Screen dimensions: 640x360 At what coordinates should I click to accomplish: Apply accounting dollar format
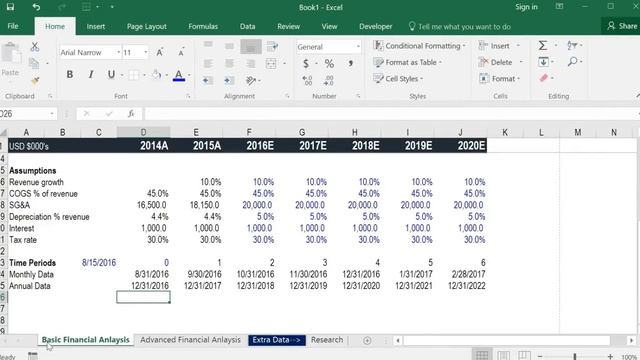pos(306,64)
